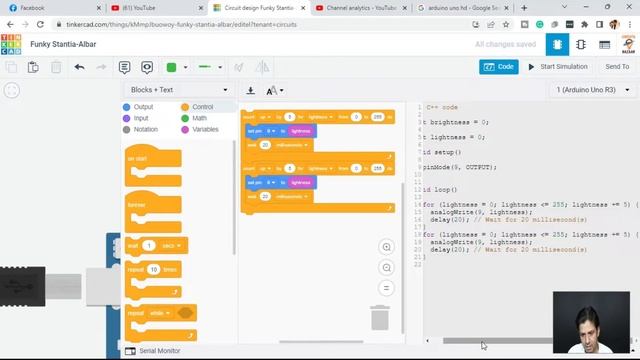640x360 pixels.
Task: Switch to the arduino uno hd Google tab
Action: click(463, 8)
